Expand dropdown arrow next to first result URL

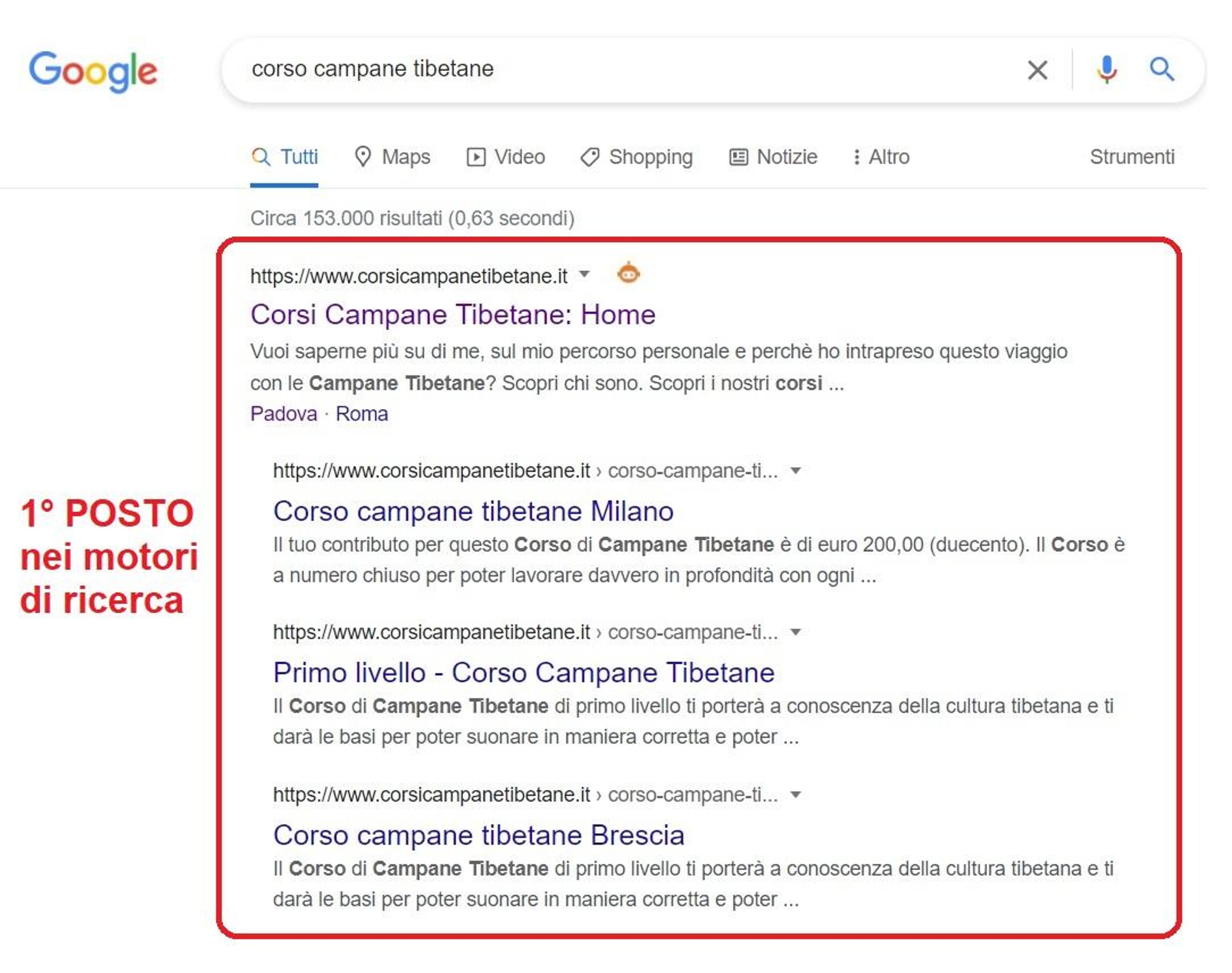click(x=584, y=275)
